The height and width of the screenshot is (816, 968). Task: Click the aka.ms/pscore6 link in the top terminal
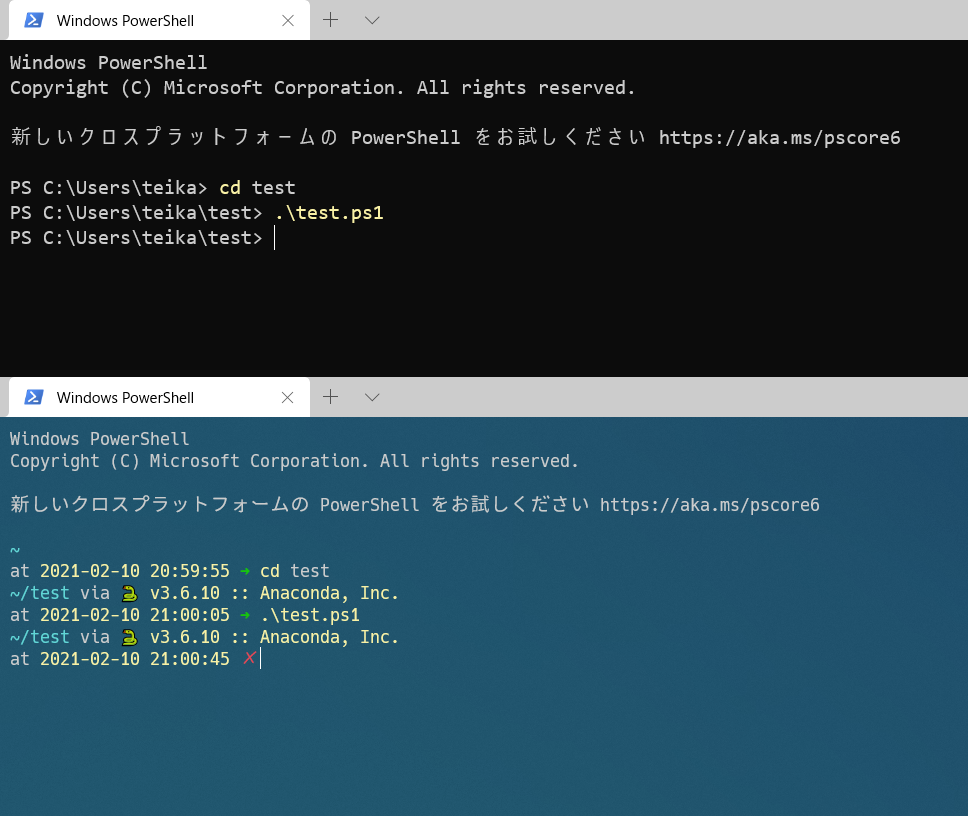point(779,138)
